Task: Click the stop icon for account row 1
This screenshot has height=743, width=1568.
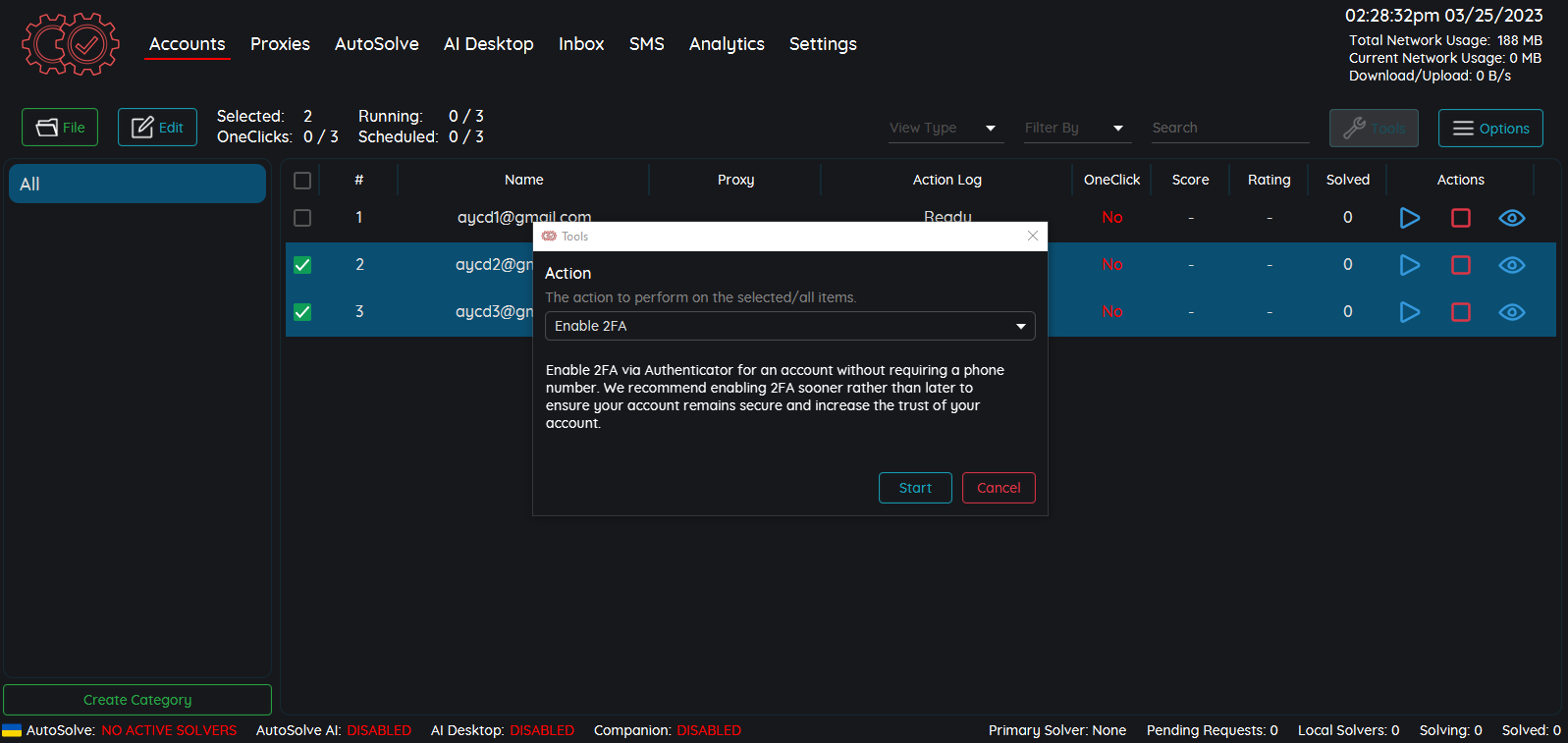Action: [1460, 218]
